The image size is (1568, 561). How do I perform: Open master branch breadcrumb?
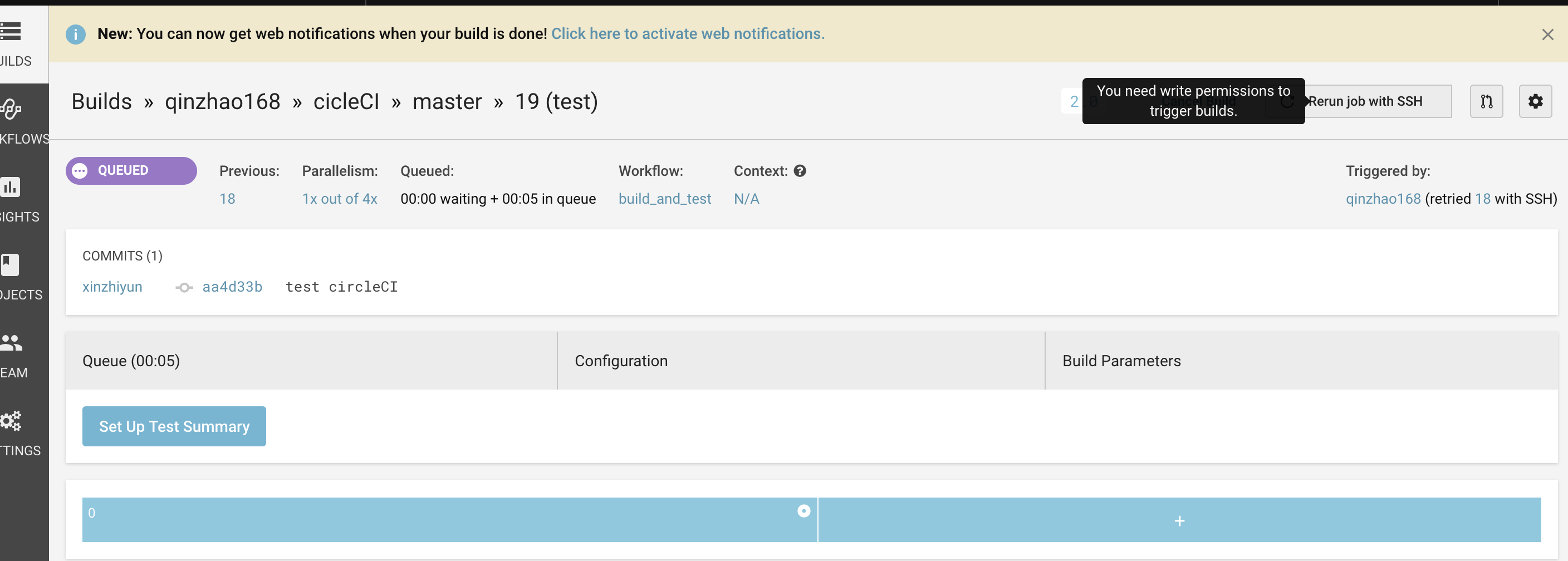447,101
